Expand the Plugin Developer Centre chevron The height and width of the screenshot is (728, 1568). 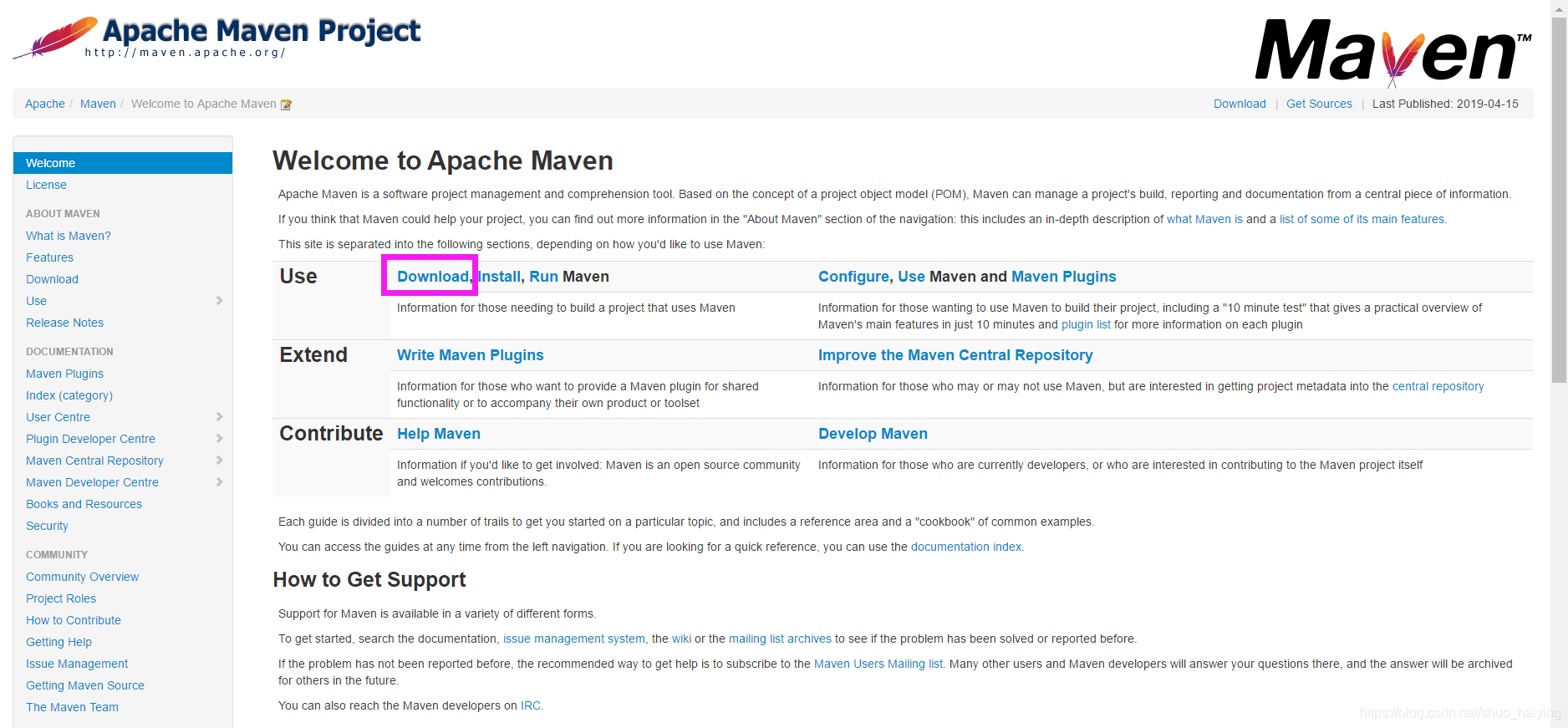pyautogui.click(x=220, y=439)
